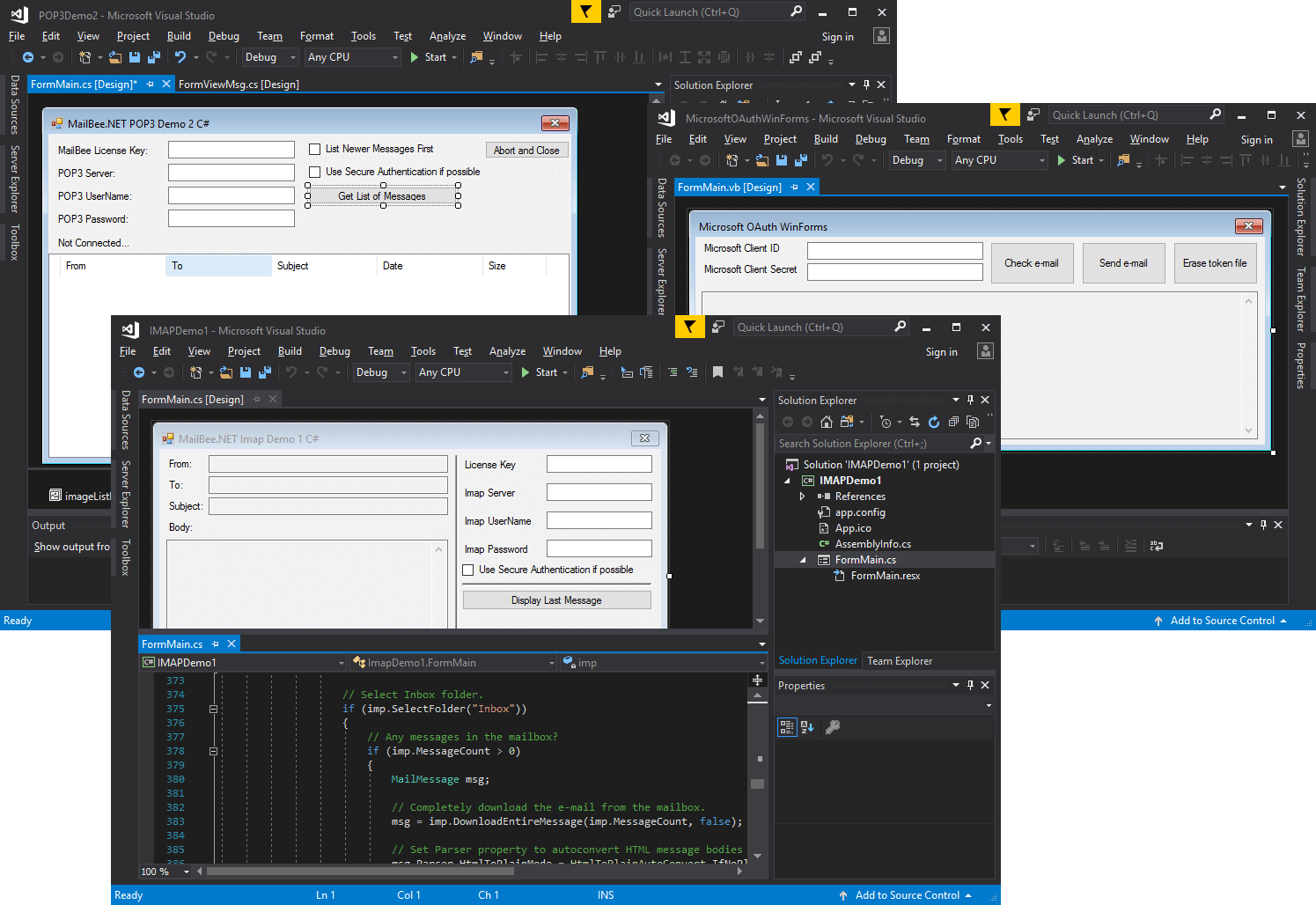Collapse FormMain.cs tree node
1316x905 pixels.
803,560
